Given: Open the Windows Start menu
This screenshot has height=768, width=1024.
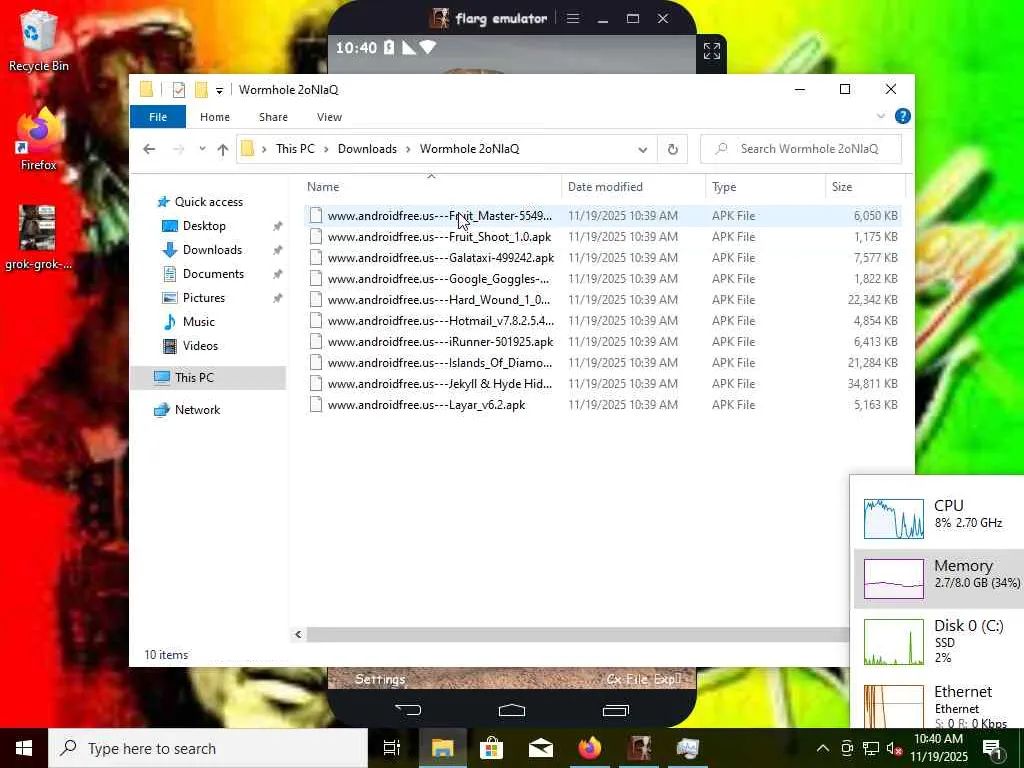Looking at the screenshot, I should point(24,748).
